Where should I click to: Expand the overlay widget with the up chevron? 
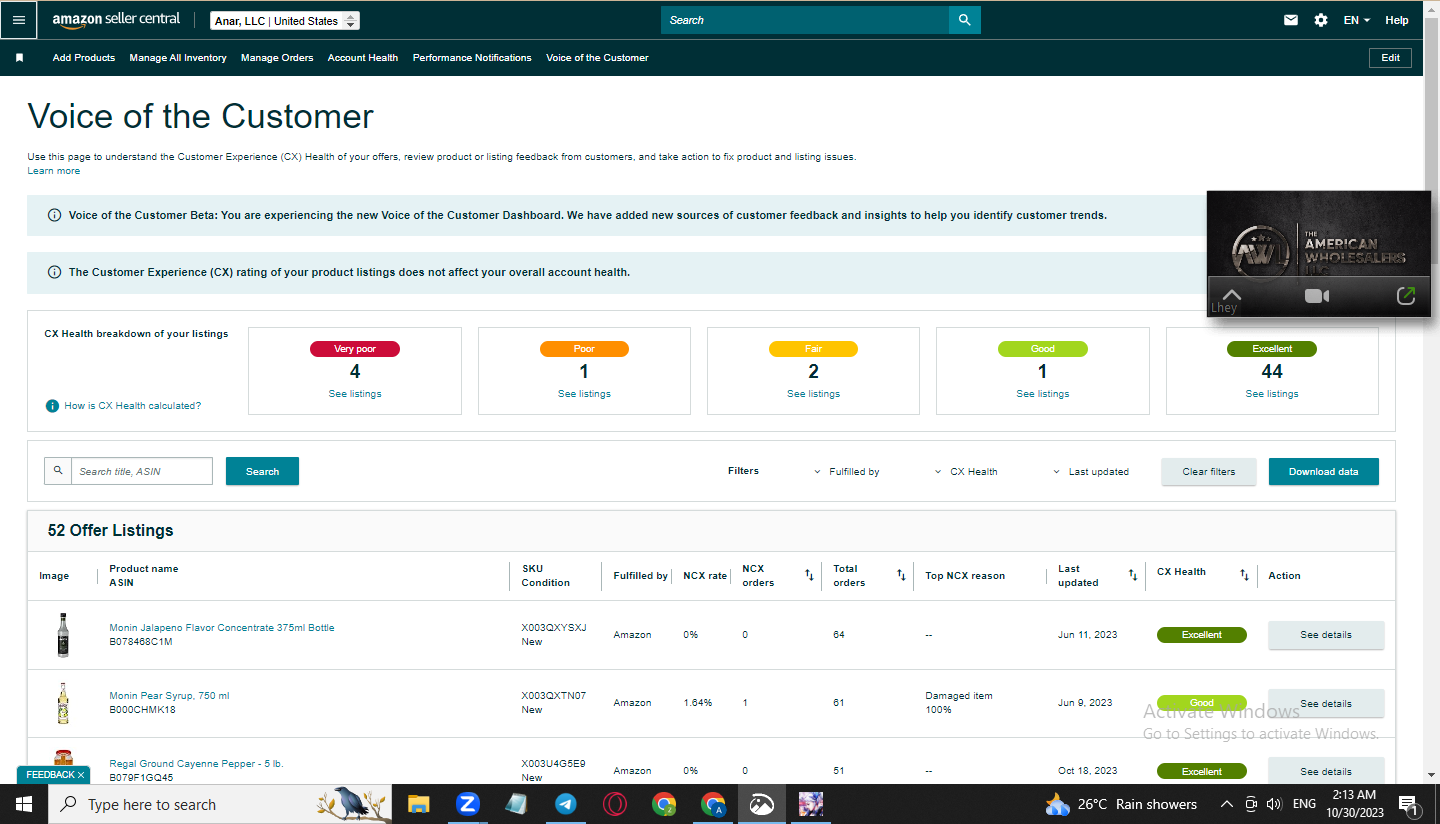(x=1231, y=294)
